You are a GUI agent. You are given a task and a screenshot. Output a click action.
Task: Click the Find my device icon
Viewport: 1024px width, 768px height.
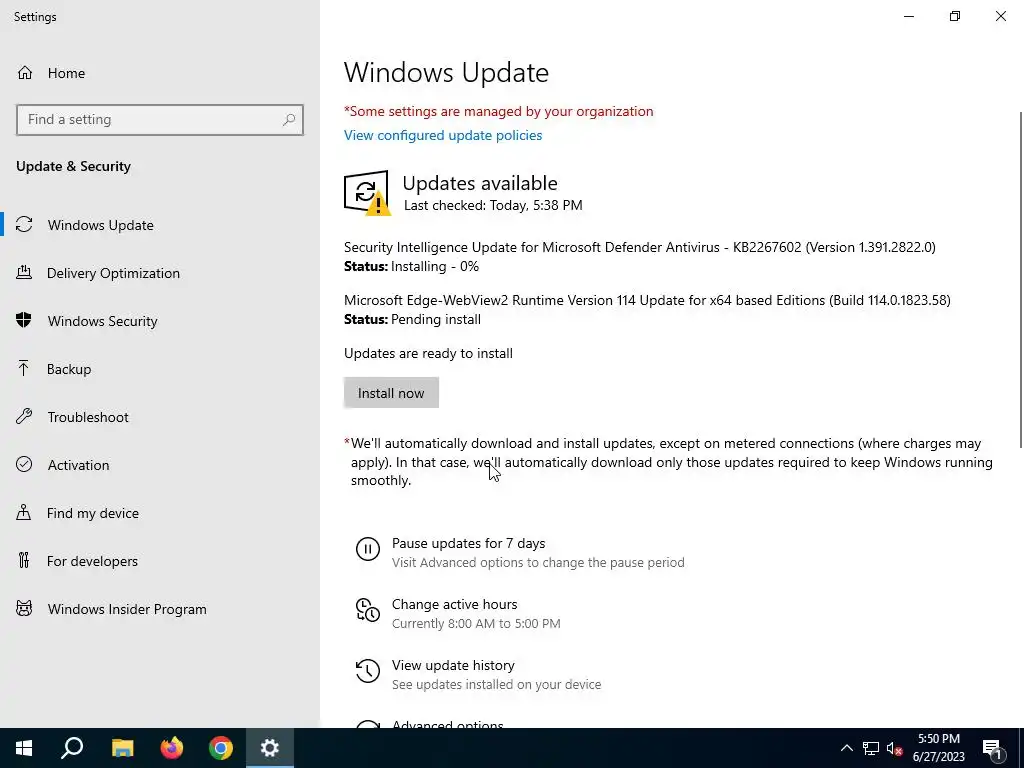point(24,513)
